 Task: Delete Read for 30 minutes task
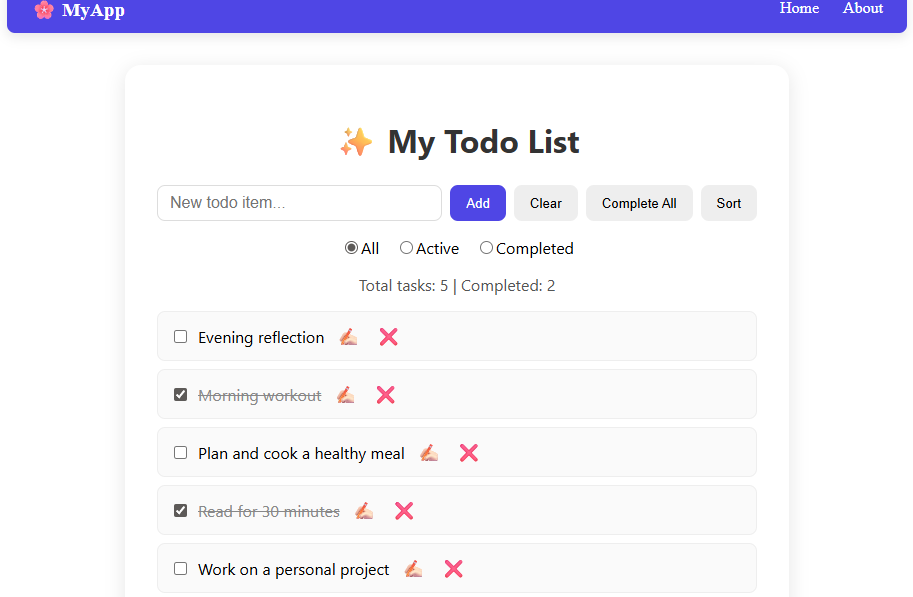[x=404, y=511]
